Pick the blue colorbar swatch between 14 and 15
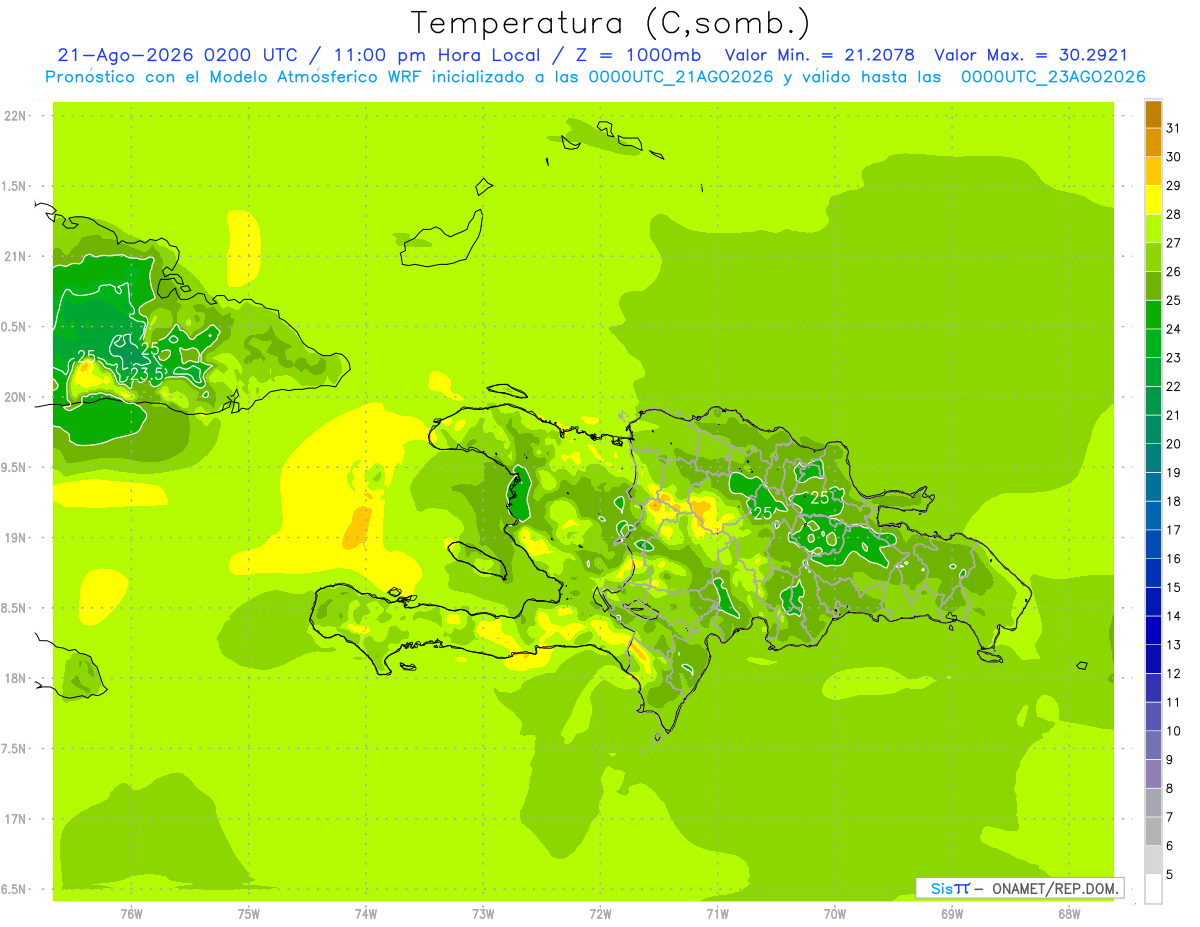The height and width of the screenshot is (927, 1200). 1153,602
